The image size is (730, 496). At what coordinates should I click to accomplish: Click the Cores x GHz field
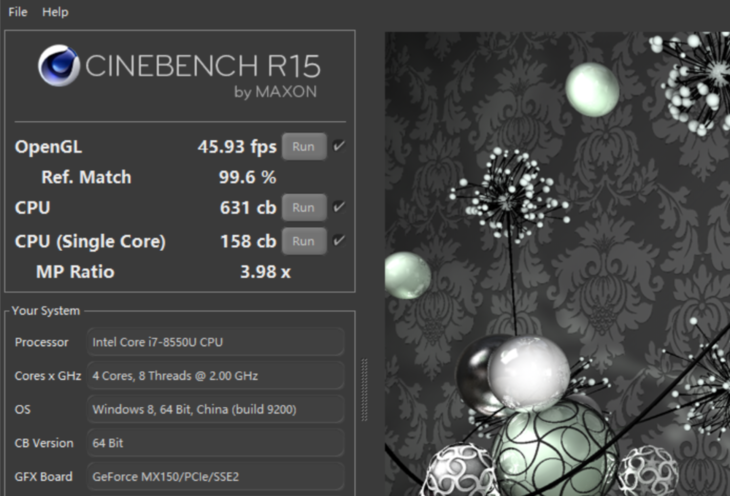point(216,375)
